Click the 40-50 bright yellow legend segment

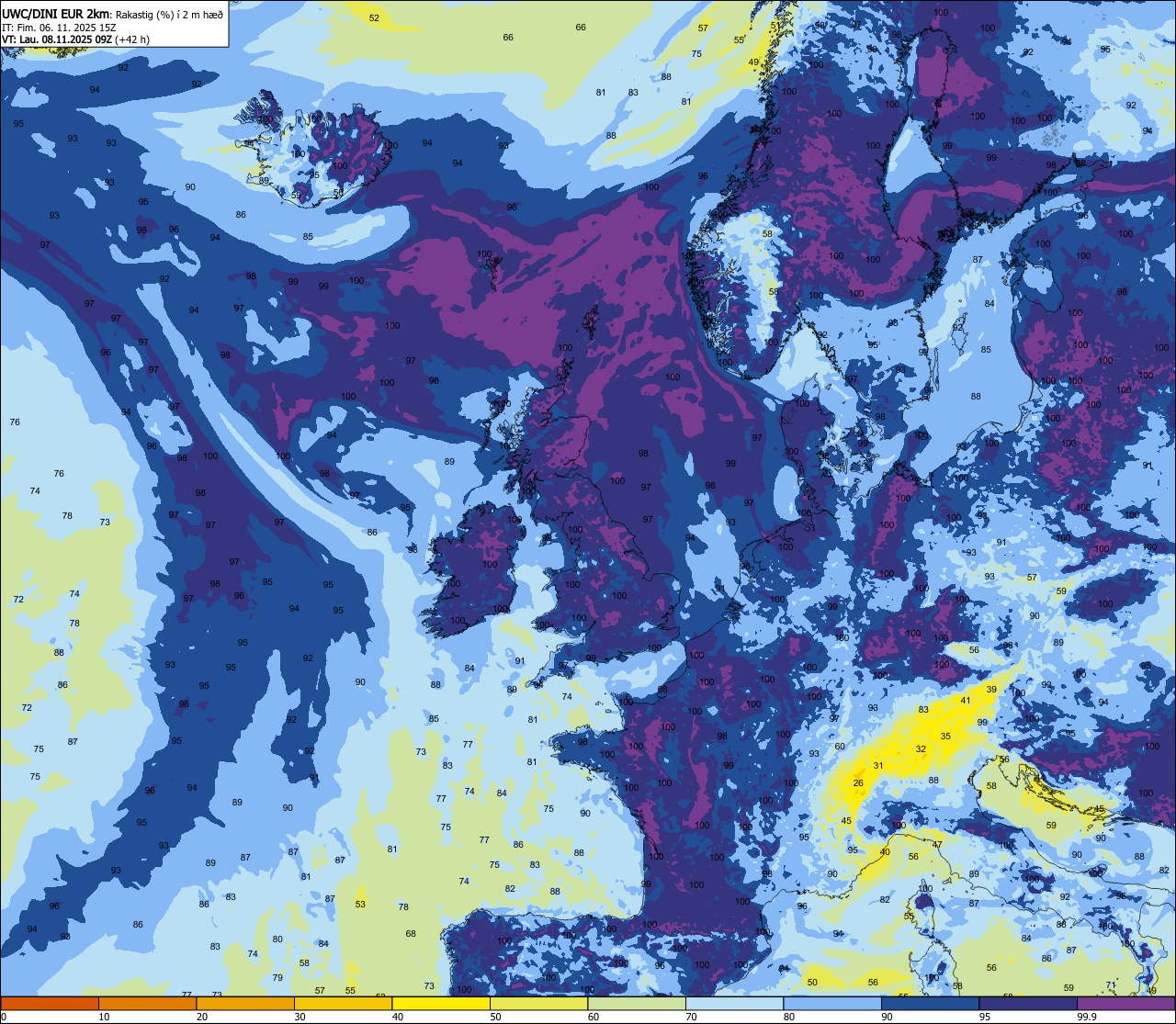tap(441, 1003)
